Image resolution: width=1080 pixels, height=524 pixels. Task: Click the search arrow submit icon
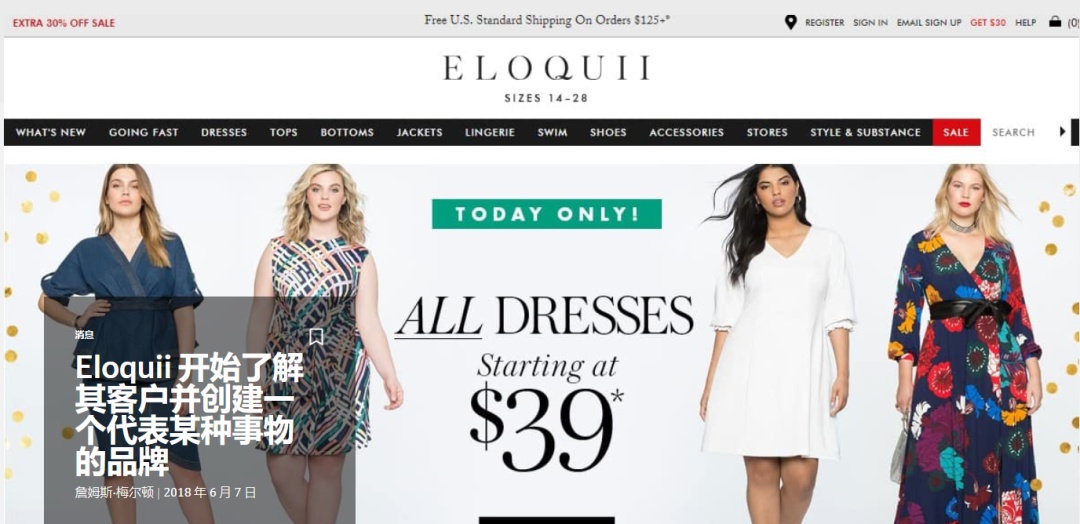pyautogui.click(x=1063, y=132)
